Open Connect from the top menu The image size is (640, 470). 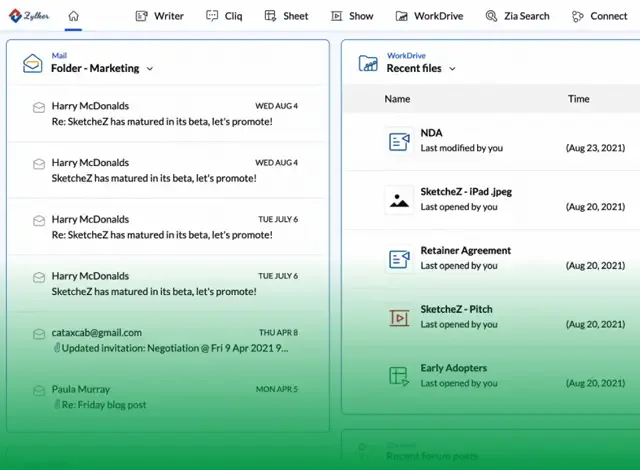pyautogui.click(x=609, y=16)
